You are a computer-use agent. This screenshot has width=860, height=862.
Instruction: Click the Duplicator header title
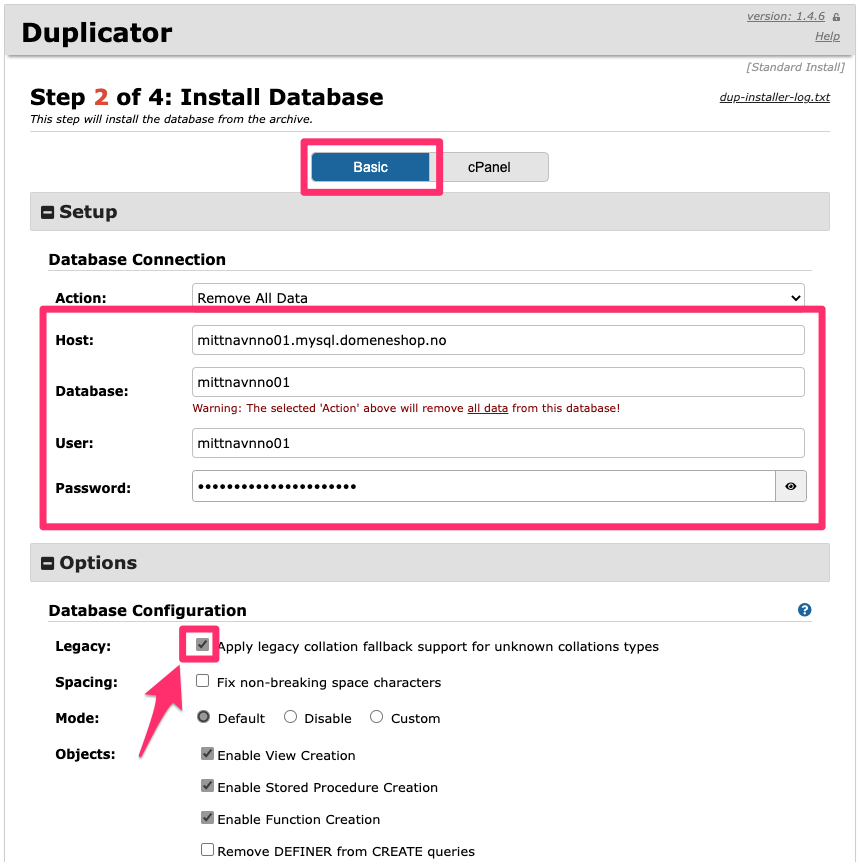point(97,33)
